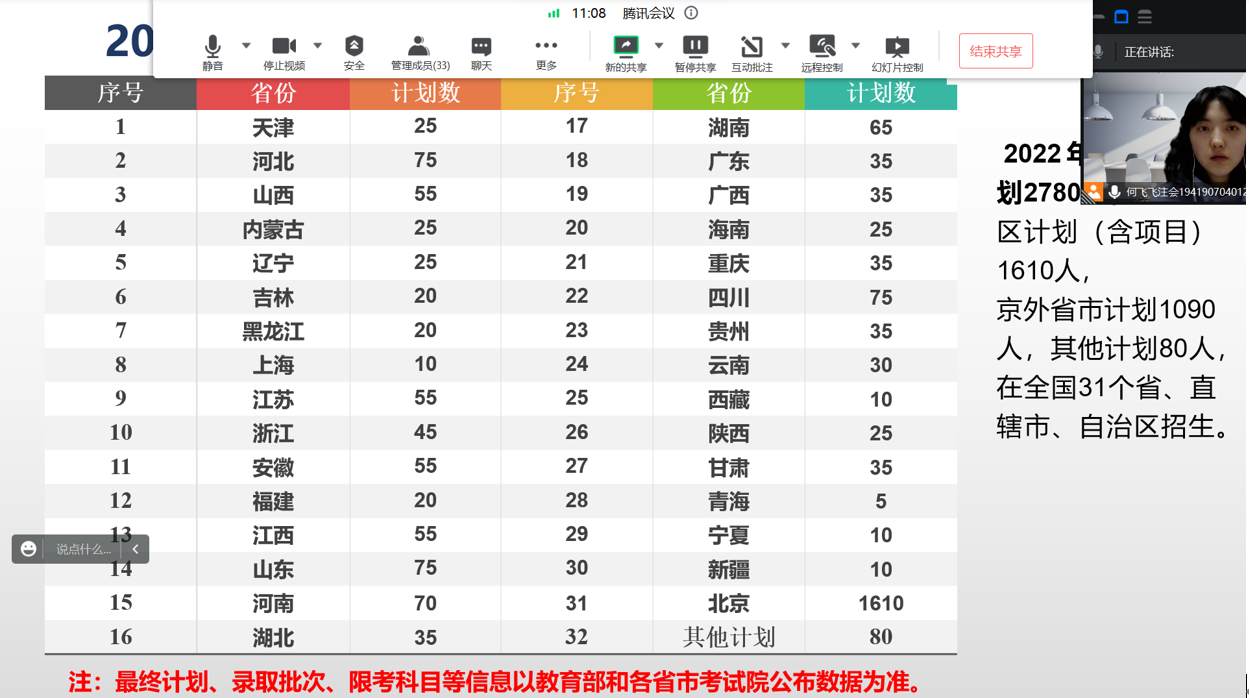
Task: Open slideshow control (幻灯片控制)
Action: [x=897, y=47]
